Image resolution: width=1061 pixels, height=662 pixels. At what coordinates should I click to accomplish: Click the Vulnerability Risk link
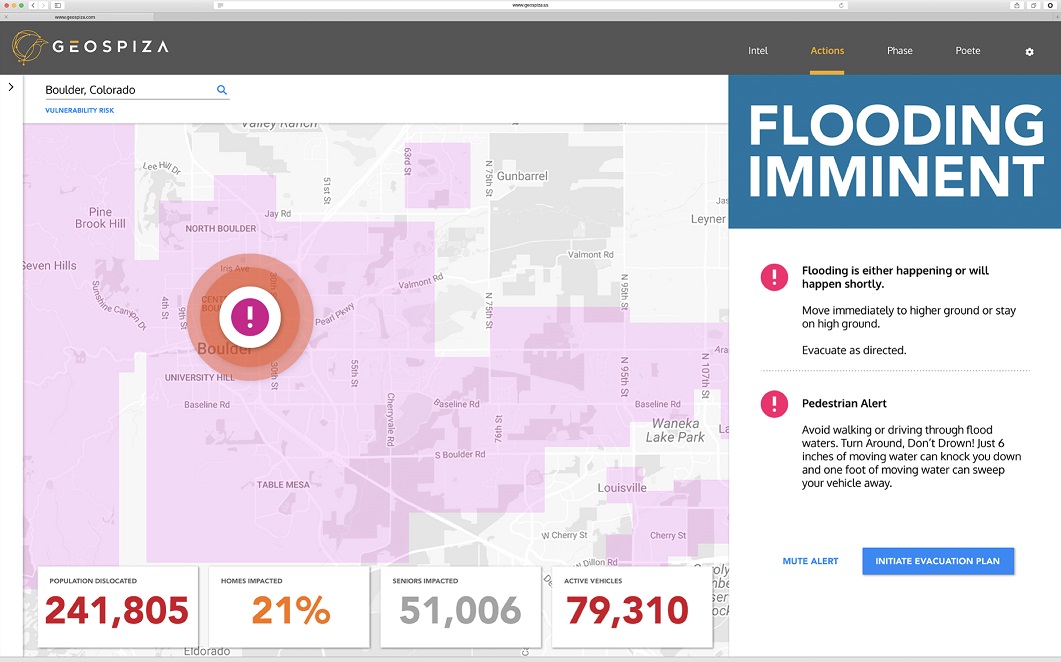80,110
